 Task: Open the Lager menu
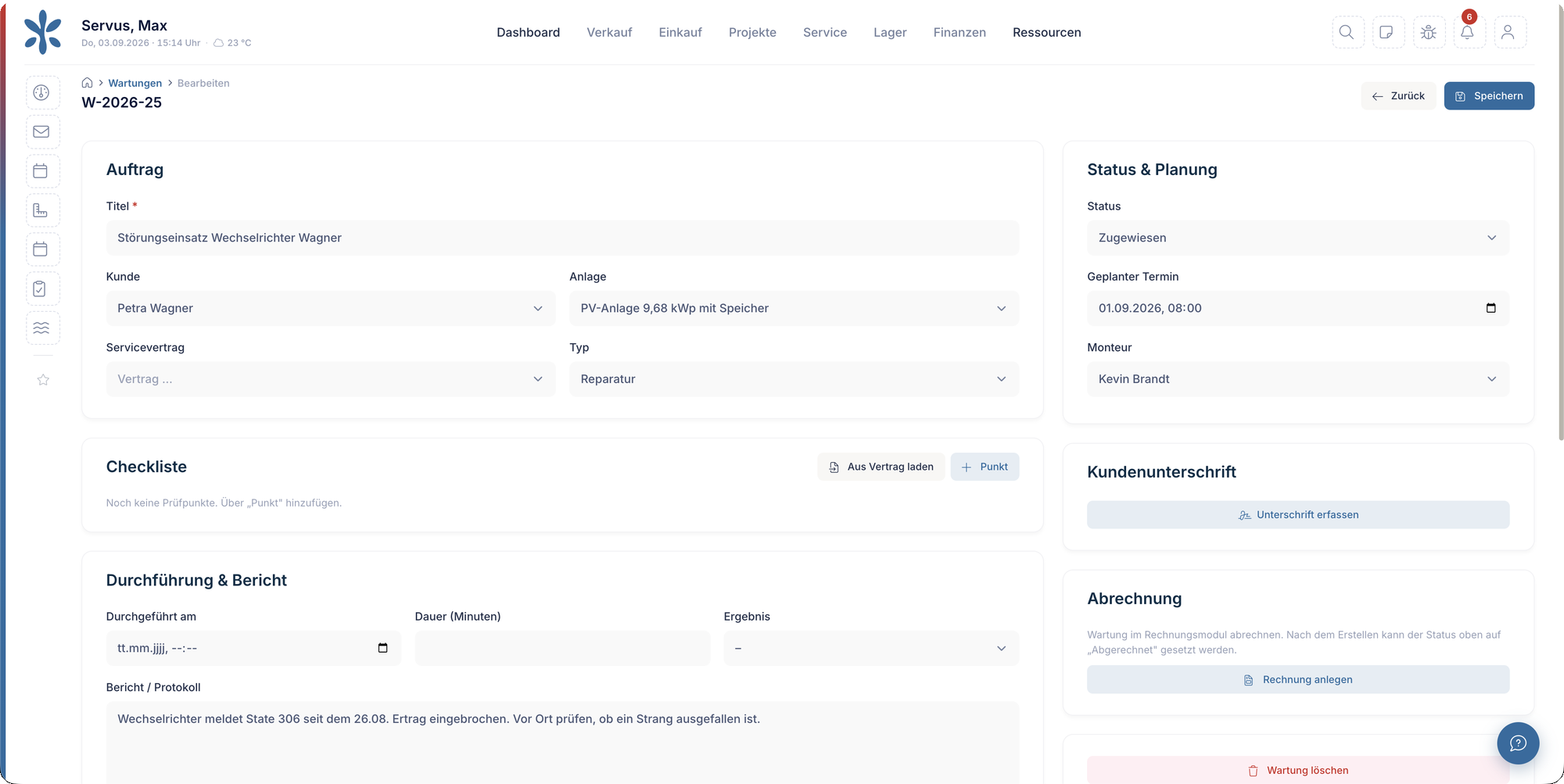pos(890,32)
